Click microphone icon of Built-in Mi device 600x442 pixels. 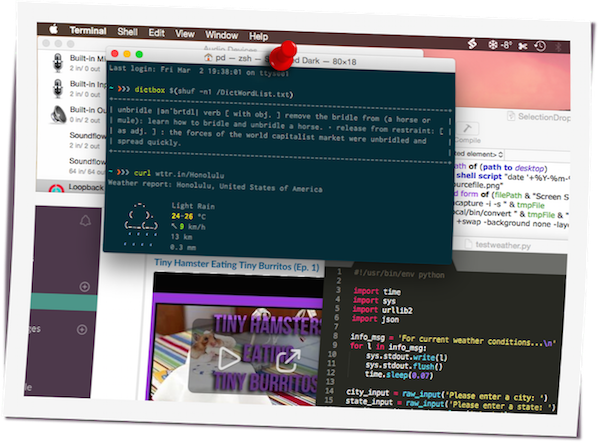[58, 63]
